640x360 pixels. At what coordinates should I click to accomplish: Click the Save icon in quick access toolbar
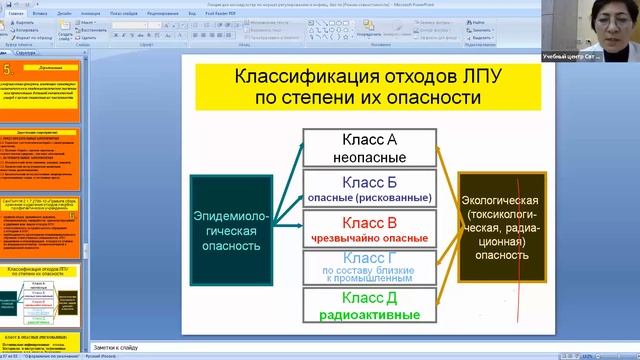(x=9, y=4)
